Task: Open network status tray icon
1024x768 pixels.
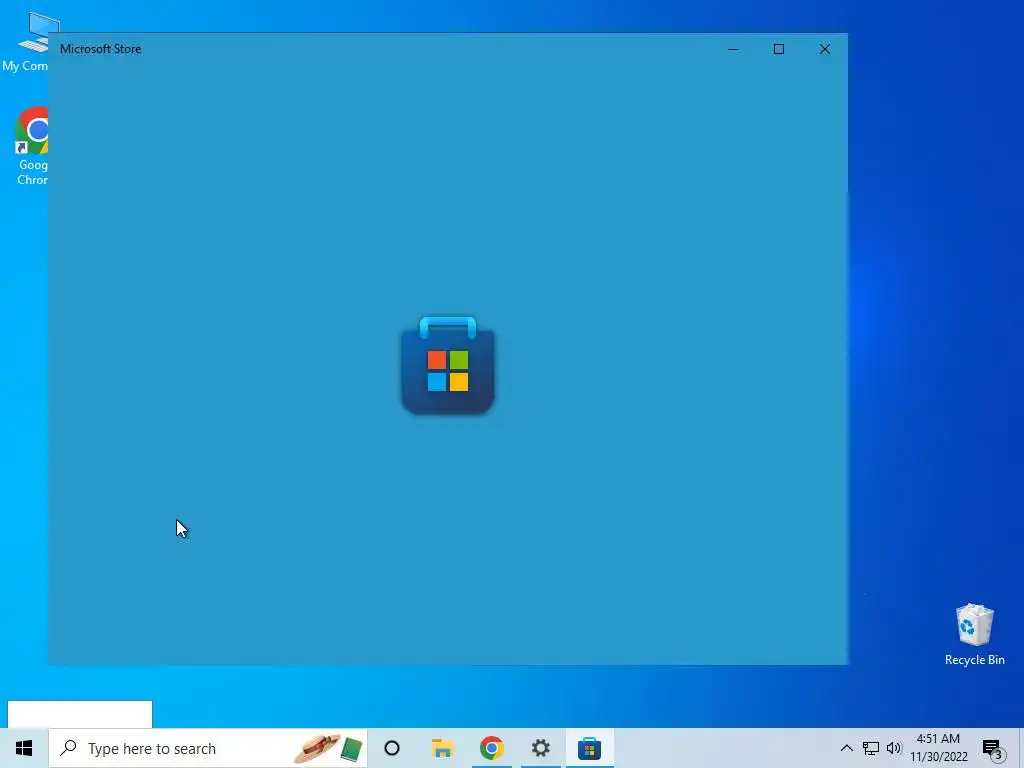Action: click(x=871, y=748)
